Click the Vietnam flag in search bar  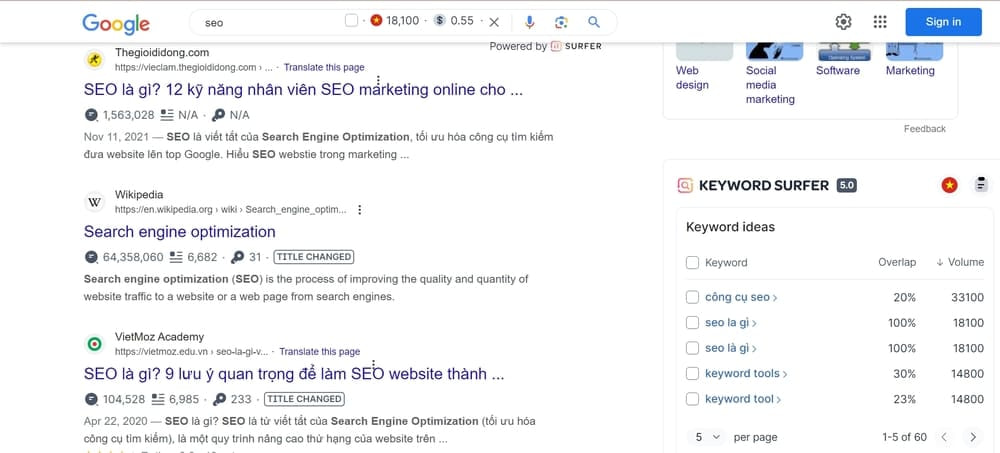[376, 20]
